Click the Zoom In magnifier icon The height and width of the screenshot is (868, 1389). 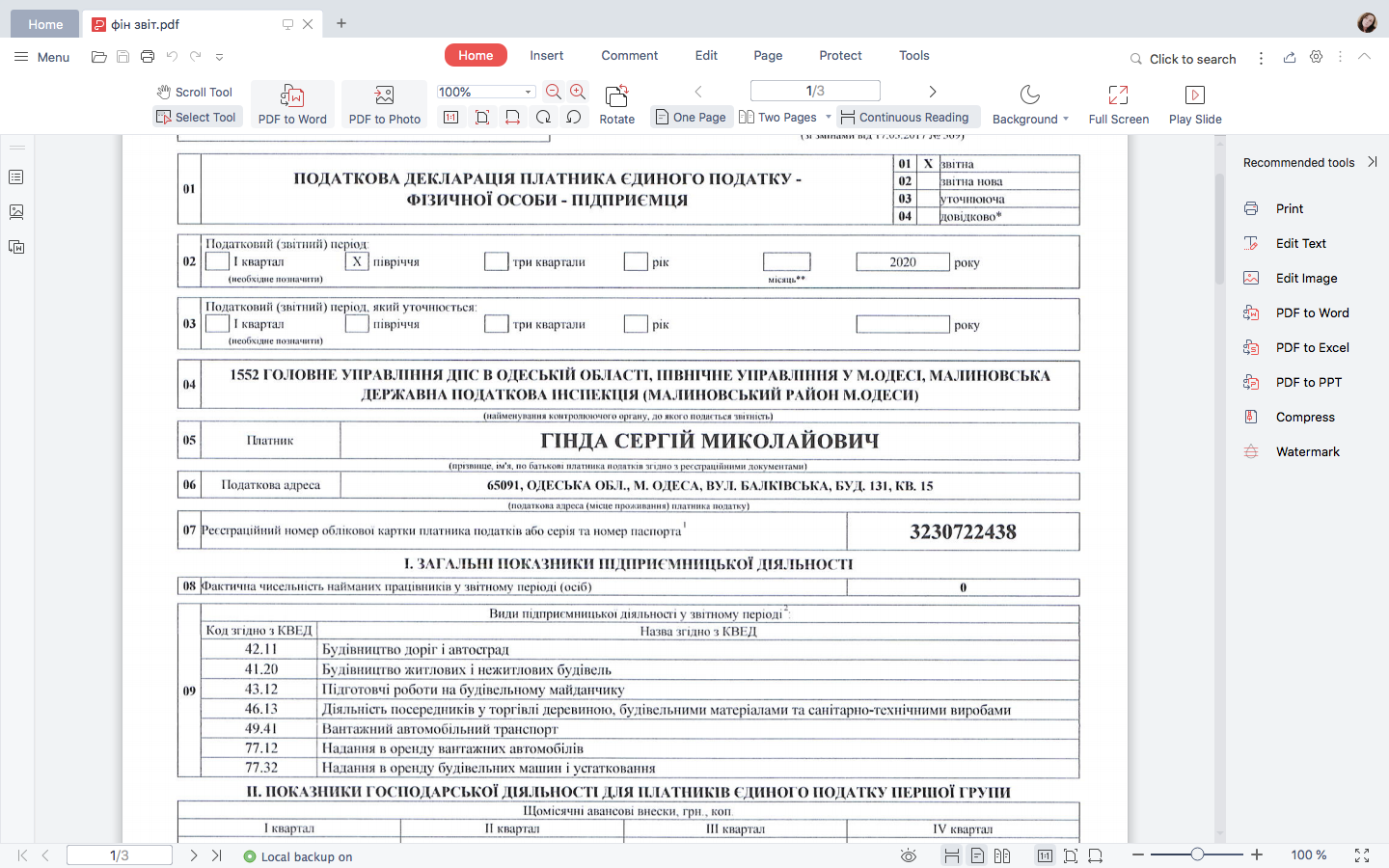coord(578,92)
